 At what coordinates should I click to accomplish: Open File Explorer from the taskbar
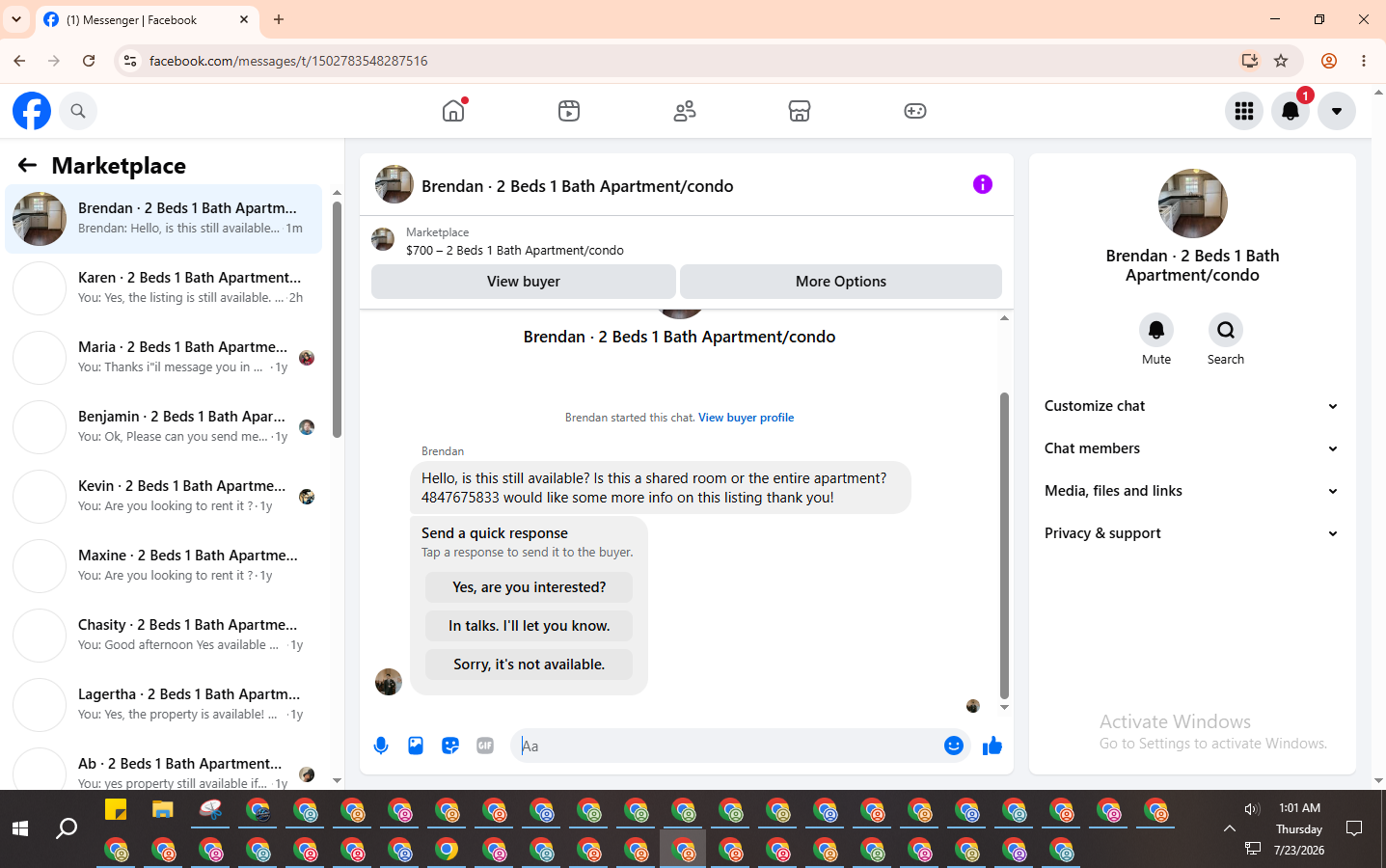(162, 810)
